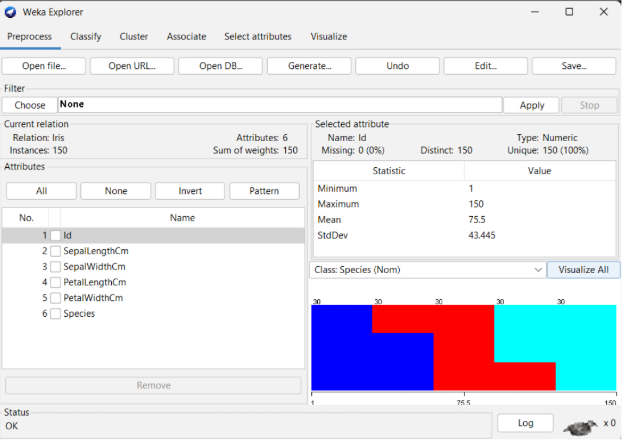Invert the attribute selection
Image resolution: width=623 pixels, height=446 pixels.
190,191
